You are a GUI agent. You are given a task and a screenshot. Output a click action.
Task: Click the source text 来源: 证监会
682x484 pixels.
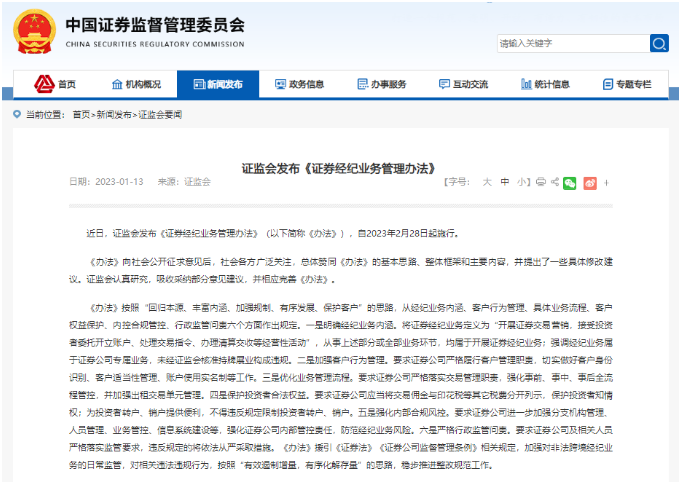click(184, 182)
